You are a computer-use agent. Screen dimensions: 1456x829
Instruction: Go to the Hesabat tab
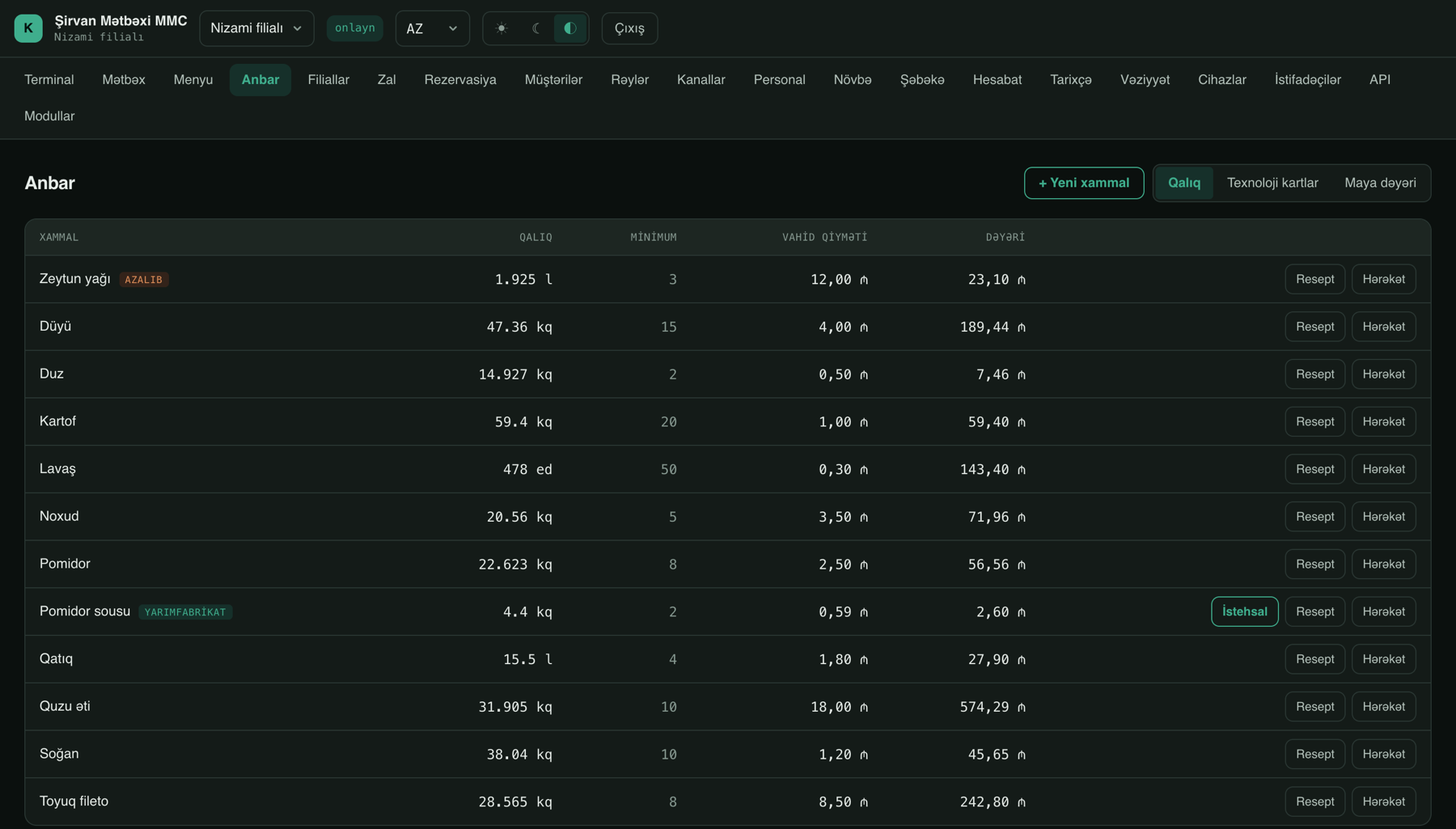[x=997, y=80]
